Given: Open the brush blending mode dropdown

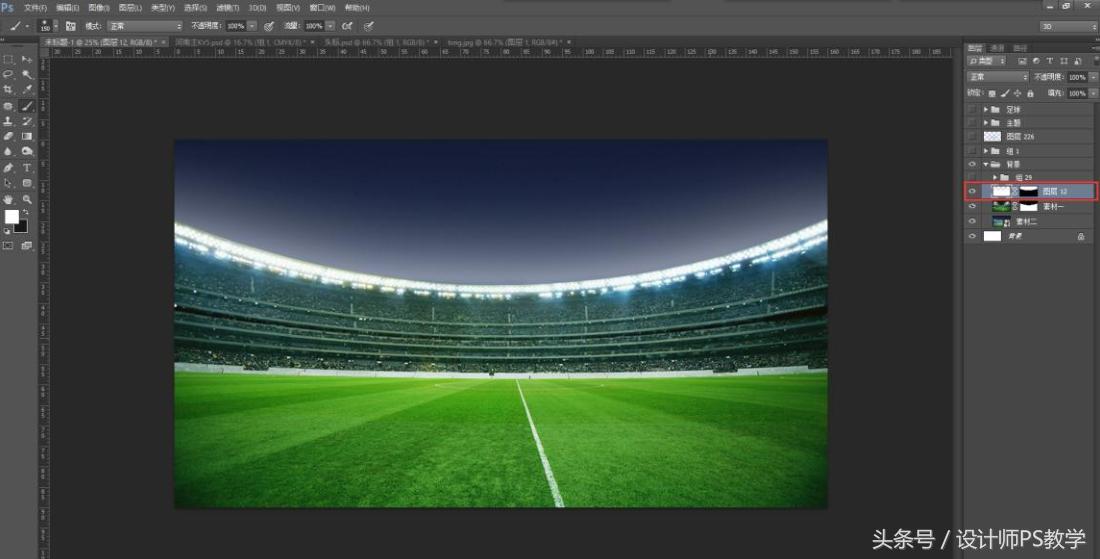Looking at the screenshot, I should tap(145, 26).
